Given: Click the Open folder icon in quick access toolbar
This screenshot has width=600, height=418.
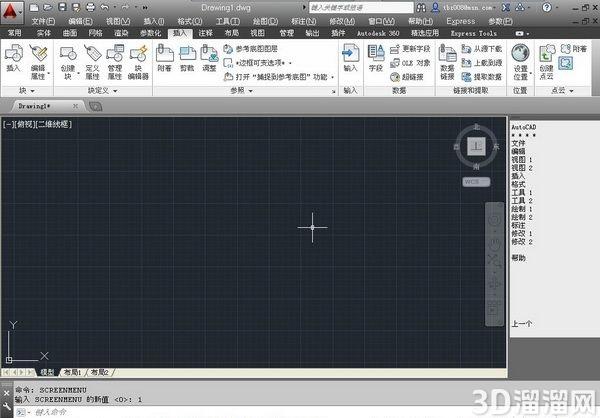Looking at the screenshot, I should click(47, 7).
